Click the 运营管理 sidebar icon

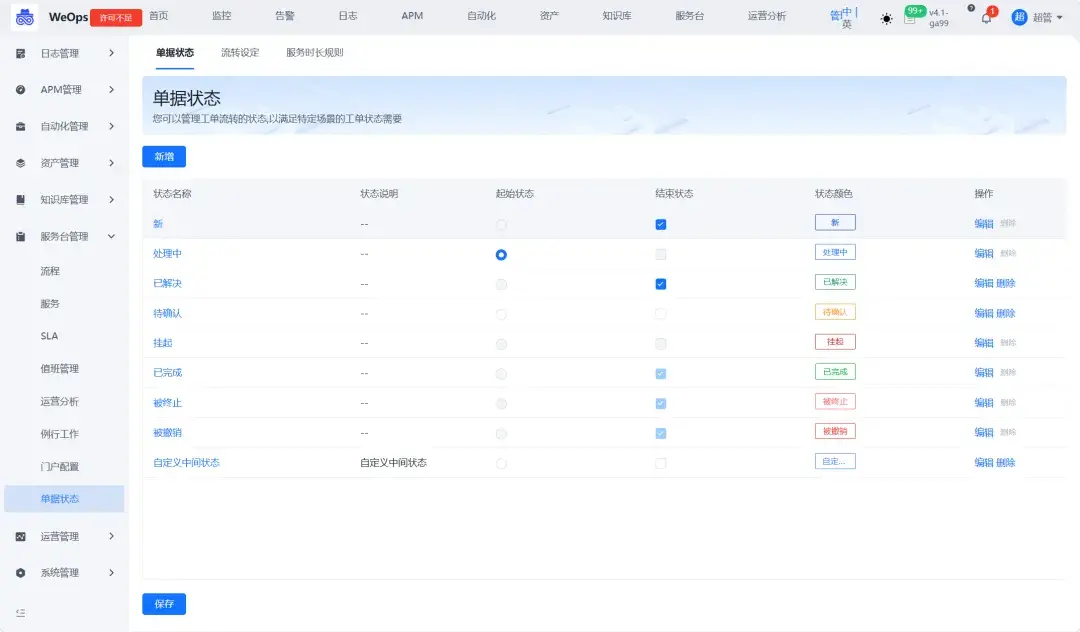tap(21, 536)
